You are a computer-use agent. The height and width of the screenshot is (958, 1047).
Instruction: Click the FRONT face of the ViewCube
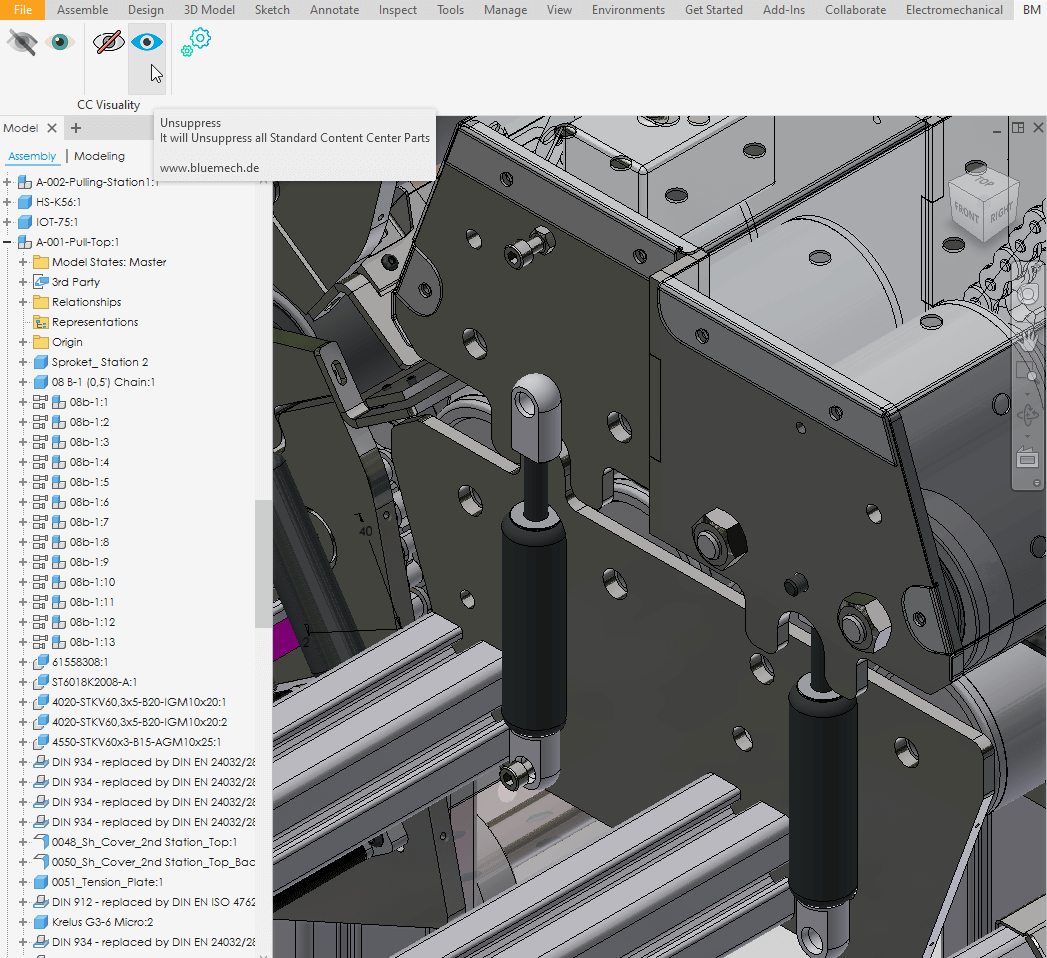(x=967, y=212)
